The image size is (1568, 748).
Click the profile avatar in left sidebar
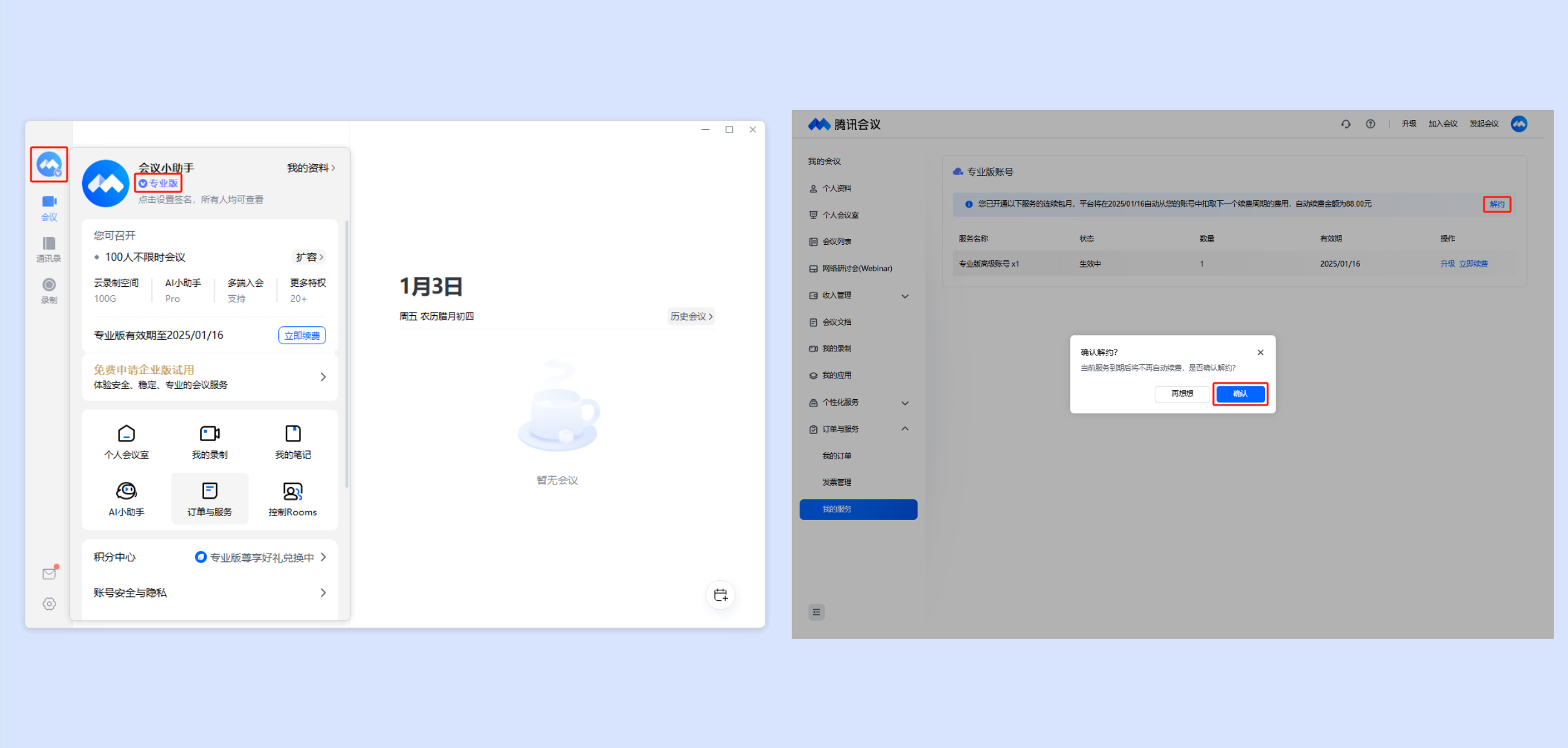click(x=49, y=164)
